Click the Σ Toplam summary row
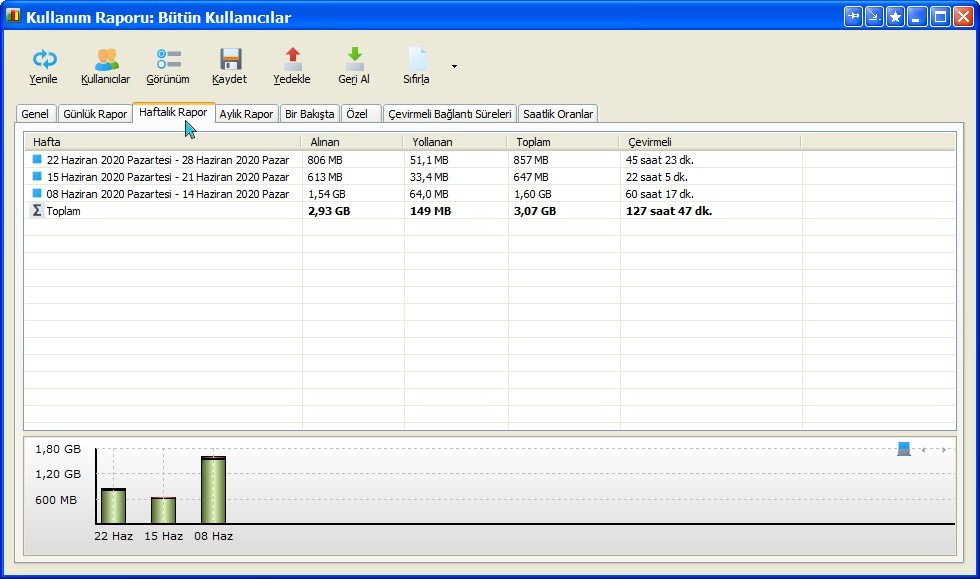Screen dimensions: 980x579 (490, 211)
